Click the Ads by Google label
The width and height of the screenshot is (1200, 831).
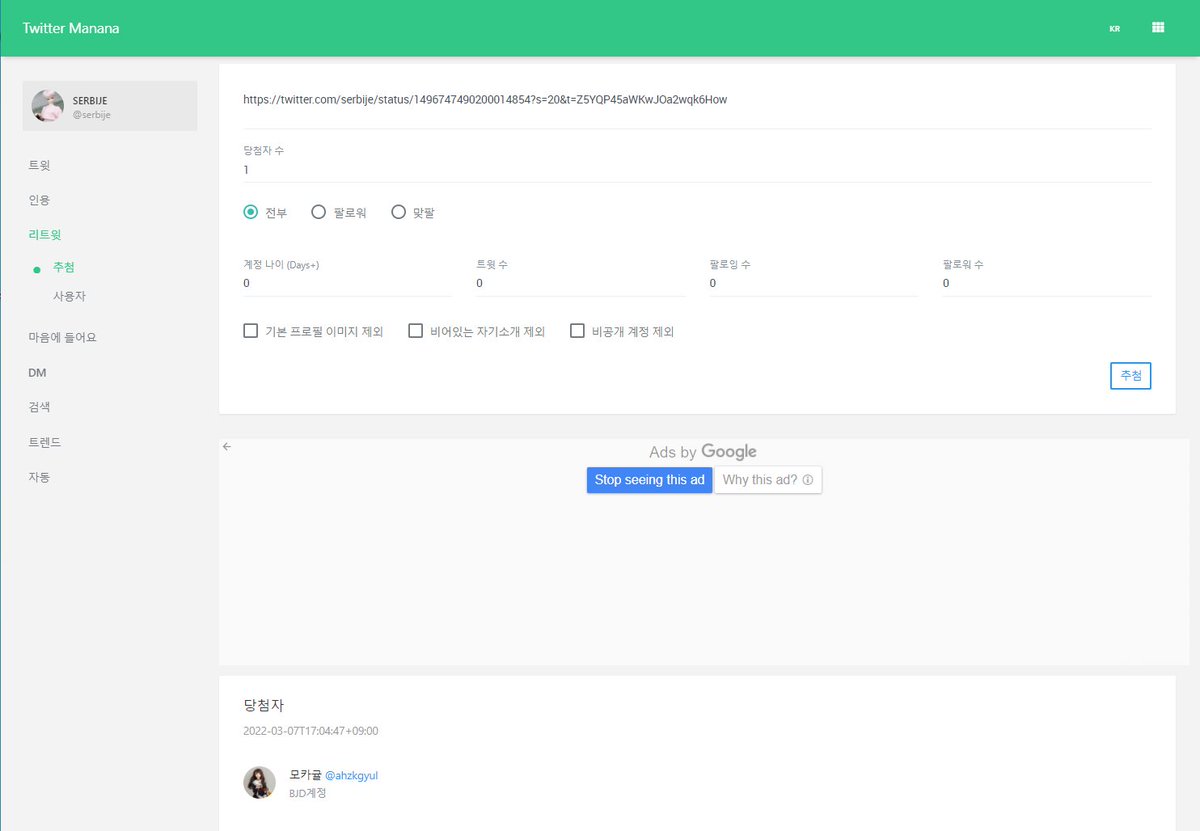pyautogui.click(x=703, y=452)
